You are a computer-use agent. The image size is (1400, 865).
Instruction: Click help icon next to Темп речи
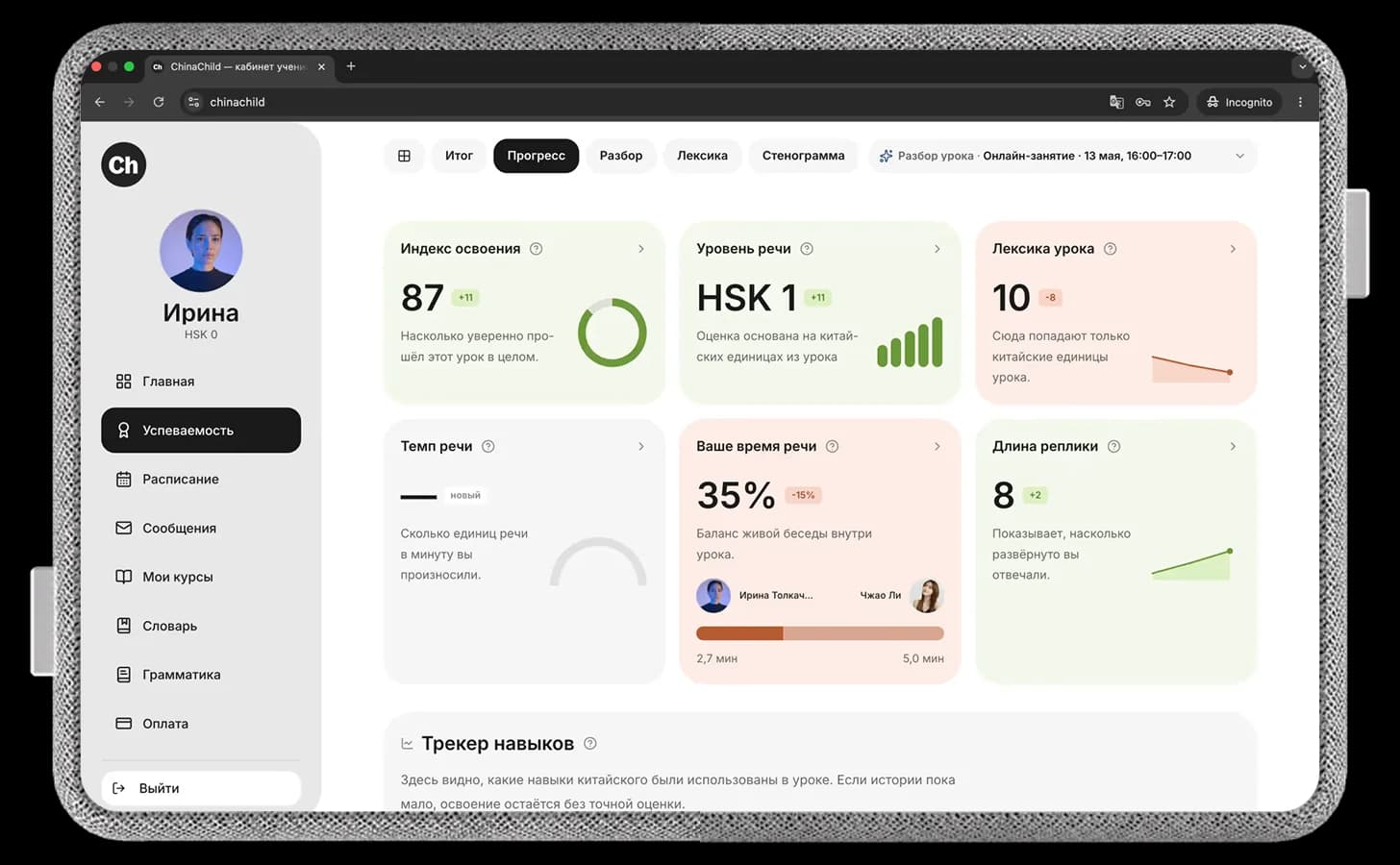[x=488, y=446]
